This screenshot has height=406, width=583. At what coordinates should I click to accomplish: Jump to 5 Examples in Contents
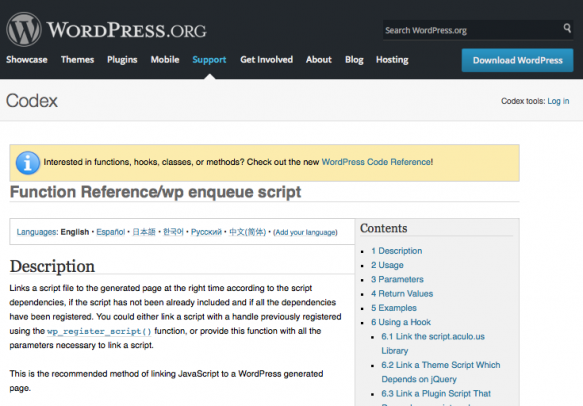click(394, 308)
